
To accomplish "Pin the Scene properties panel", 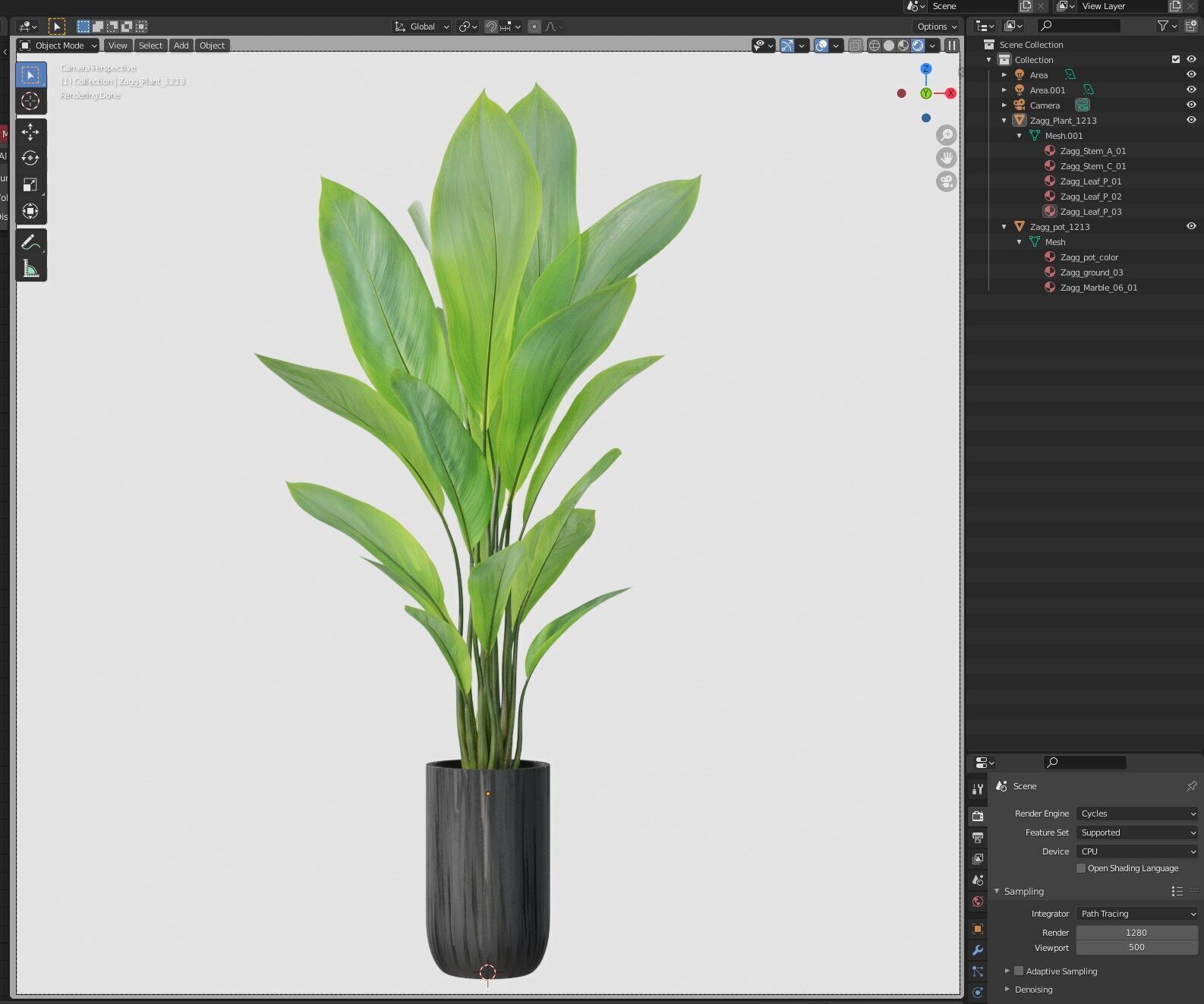I will pos(1191,786).
